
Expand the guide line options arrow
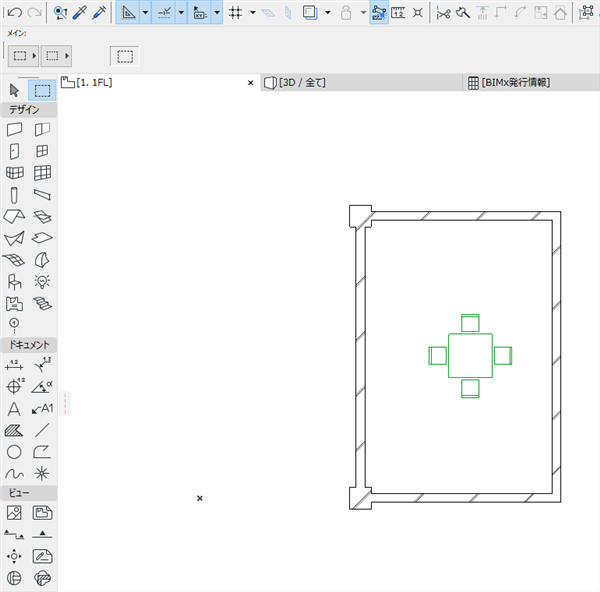[x=145, y=13]
